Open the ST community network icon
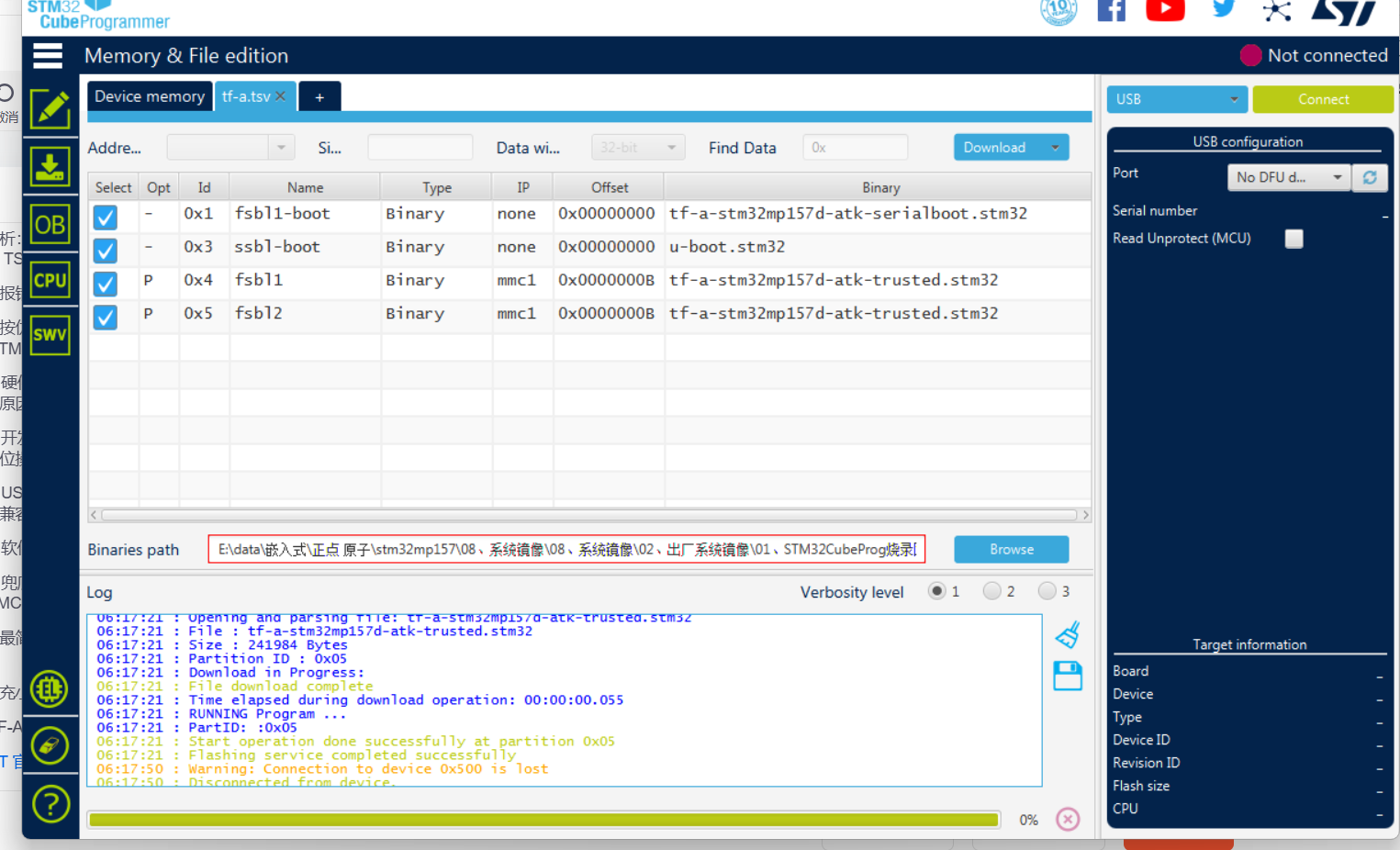1400x850 pixels. click(1277, 11)
